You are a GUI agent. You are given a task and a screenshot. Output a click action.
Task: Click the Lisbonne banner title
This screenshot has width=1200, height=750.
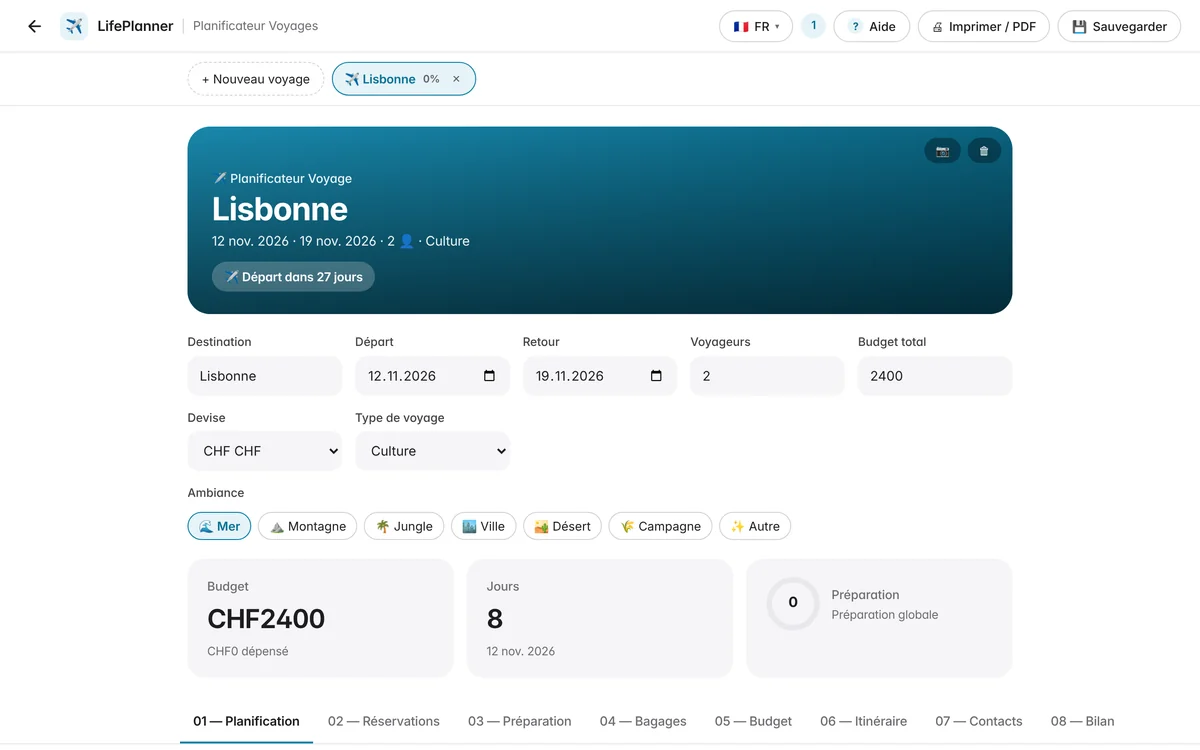280,209
